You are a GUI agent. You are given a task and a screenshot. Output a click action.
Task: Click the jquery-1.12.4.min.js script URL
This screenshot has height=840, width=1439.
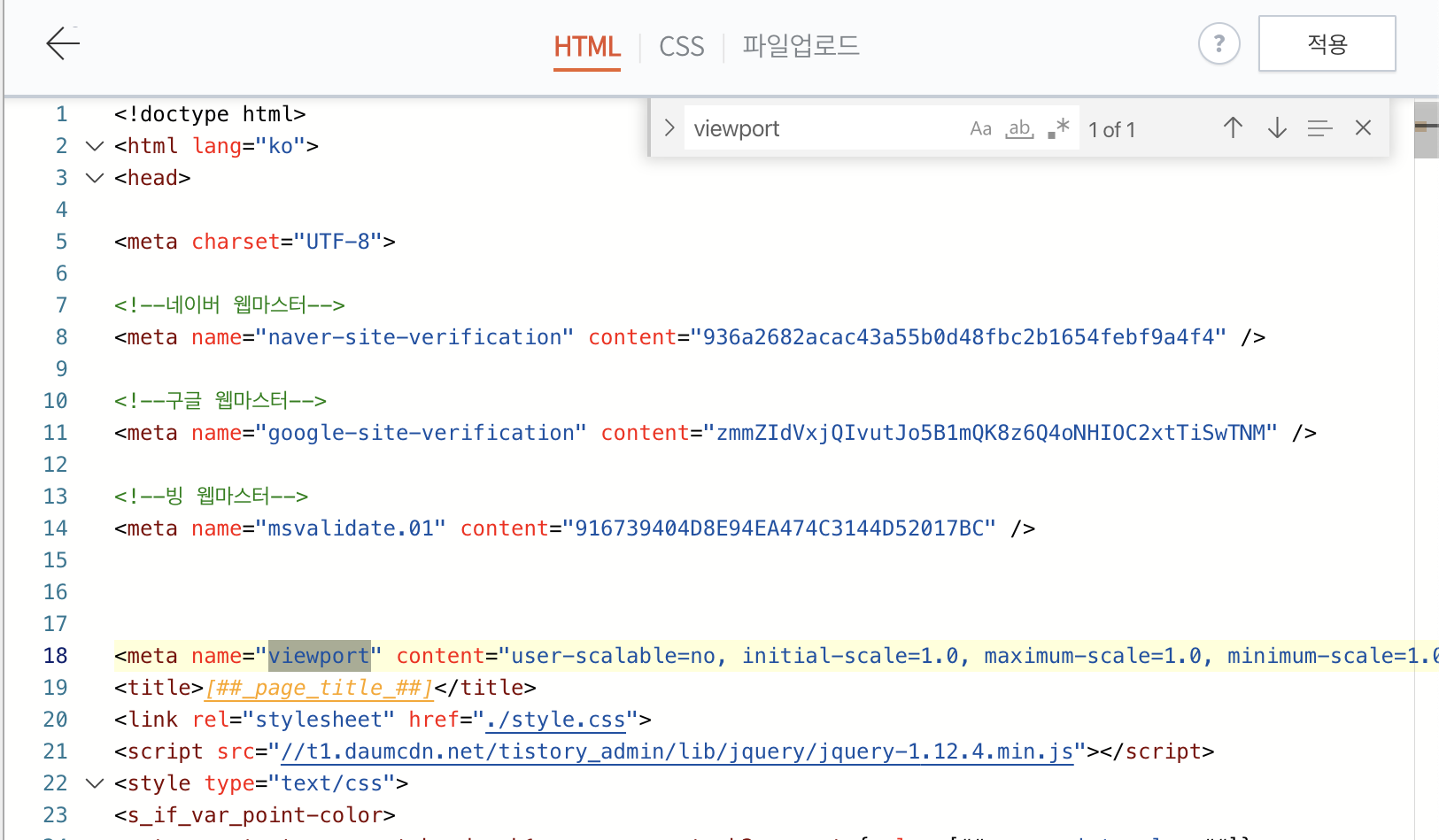(678, 751)
